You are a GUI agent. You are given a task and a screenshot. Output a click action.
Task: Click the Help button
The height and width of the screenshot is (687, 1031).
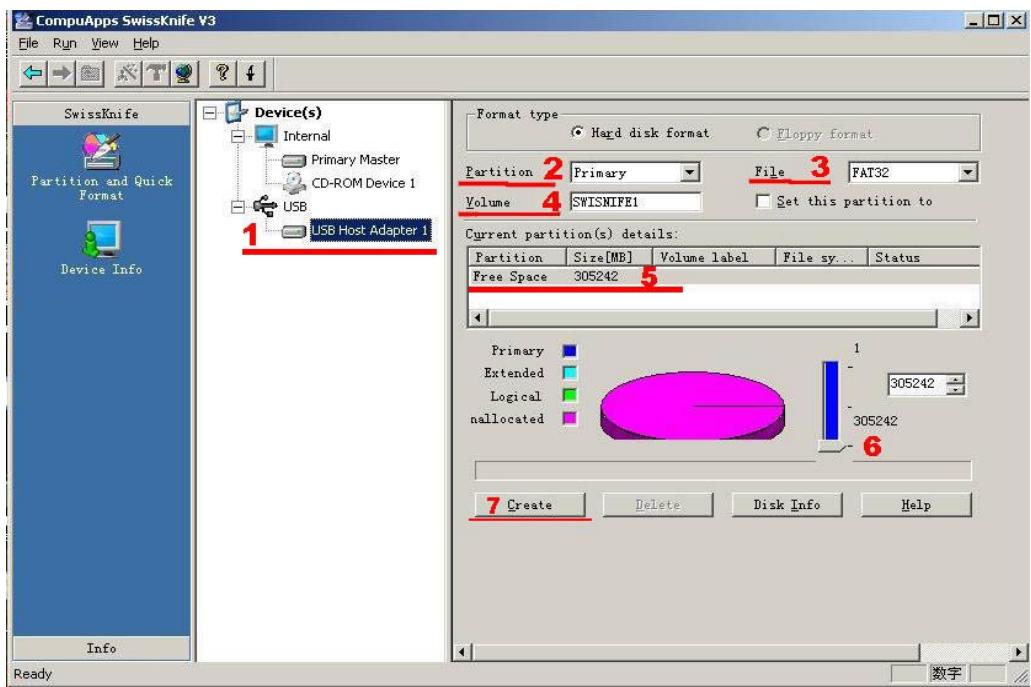pos(916,505)
